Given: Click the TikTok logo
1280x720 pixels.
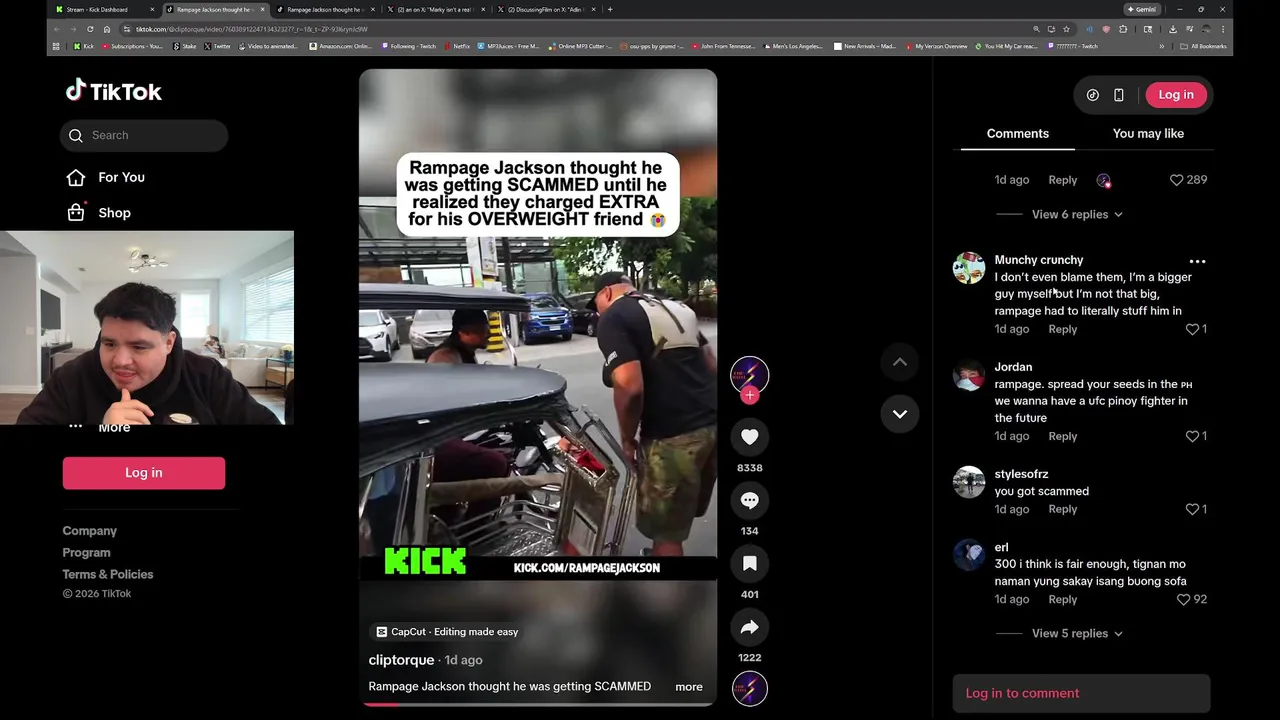Looking at the screenshot, I should pyautogui.click(x=114, y=91).
